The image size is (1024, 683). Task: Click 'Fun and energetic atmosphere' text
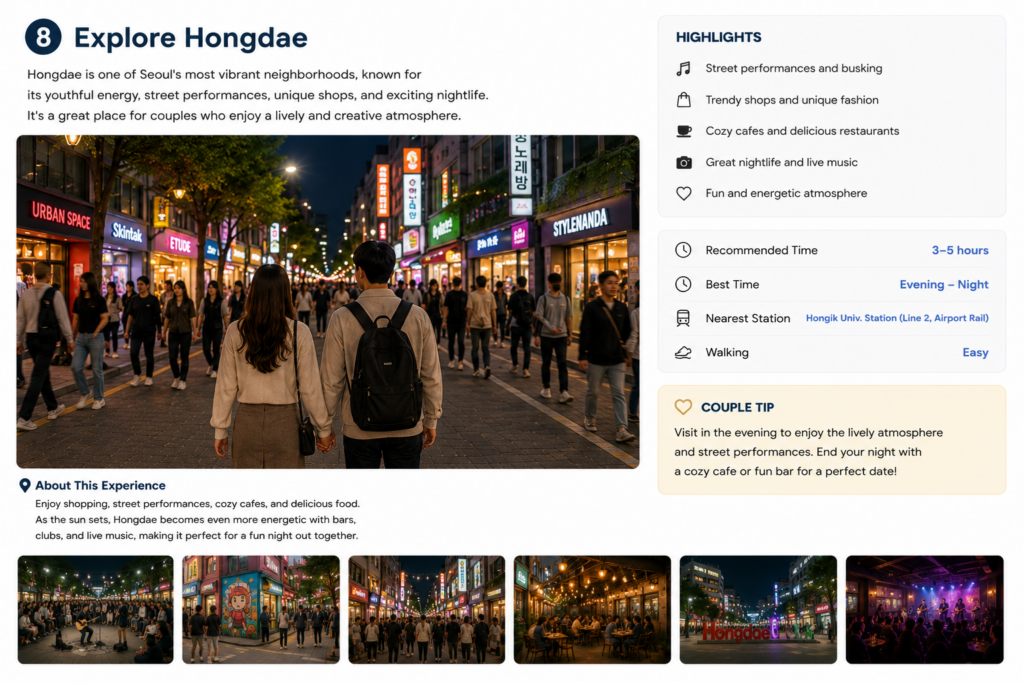786,193
